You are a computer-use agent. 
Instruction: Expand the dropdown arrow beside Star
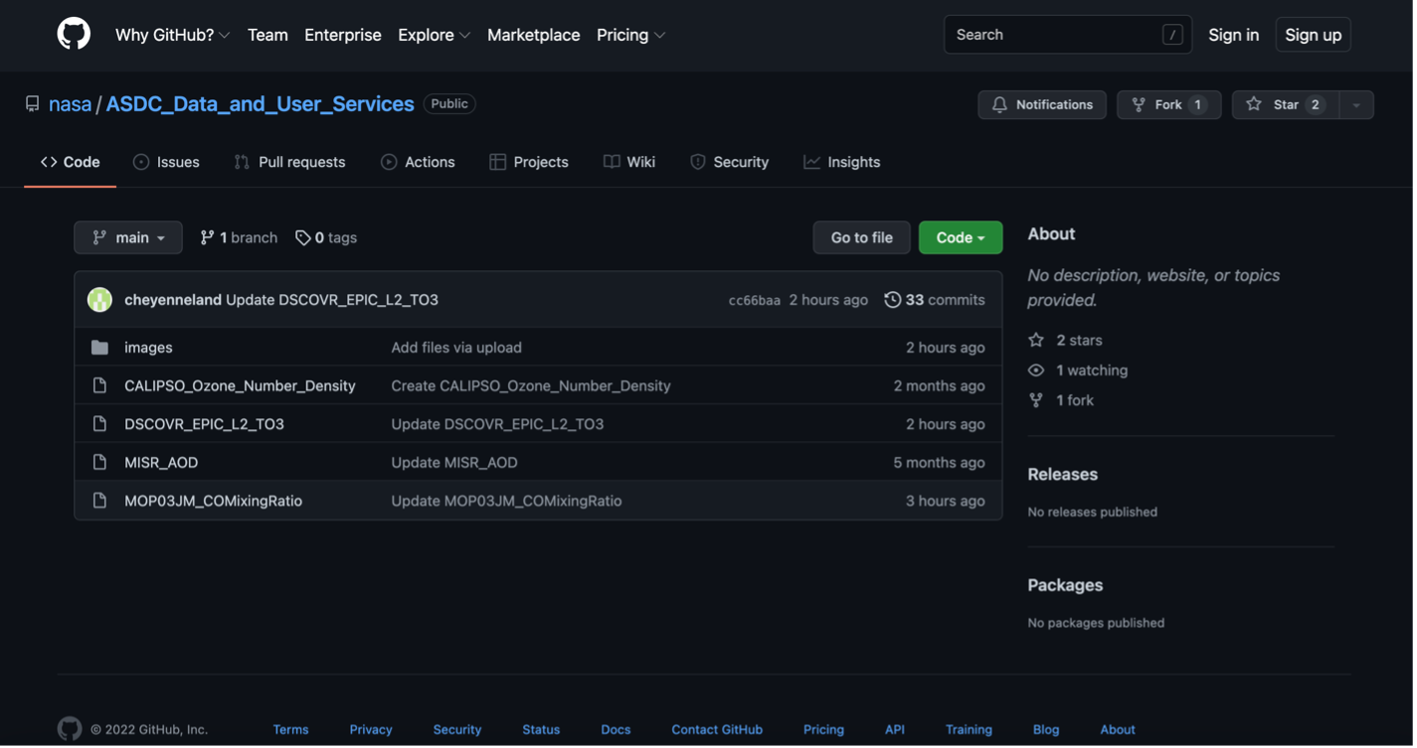[x=1356, y=104]
